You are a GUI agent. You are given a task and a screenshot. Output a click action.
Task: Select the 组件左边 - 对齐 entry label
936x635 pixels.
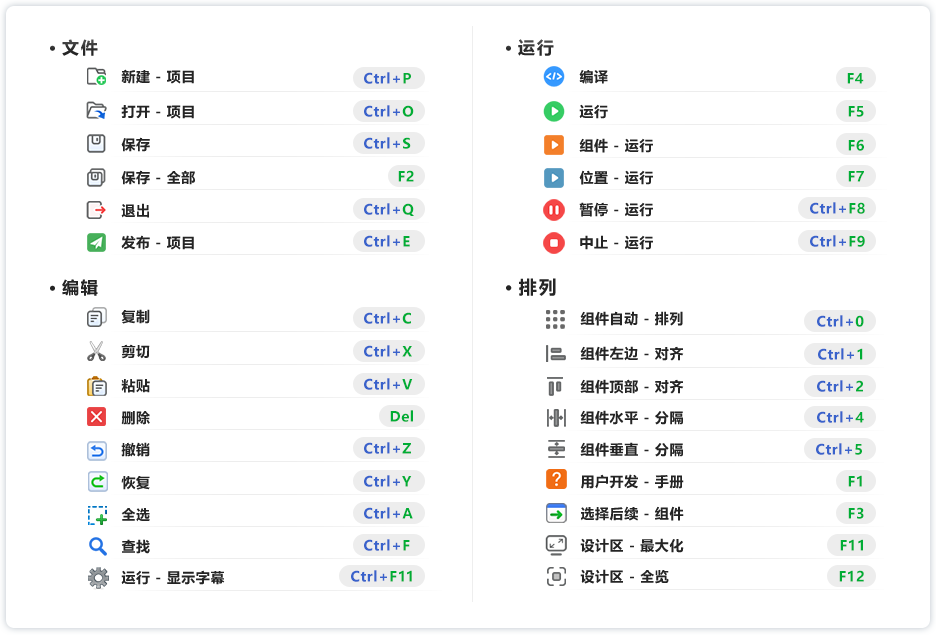pos(632,354)
